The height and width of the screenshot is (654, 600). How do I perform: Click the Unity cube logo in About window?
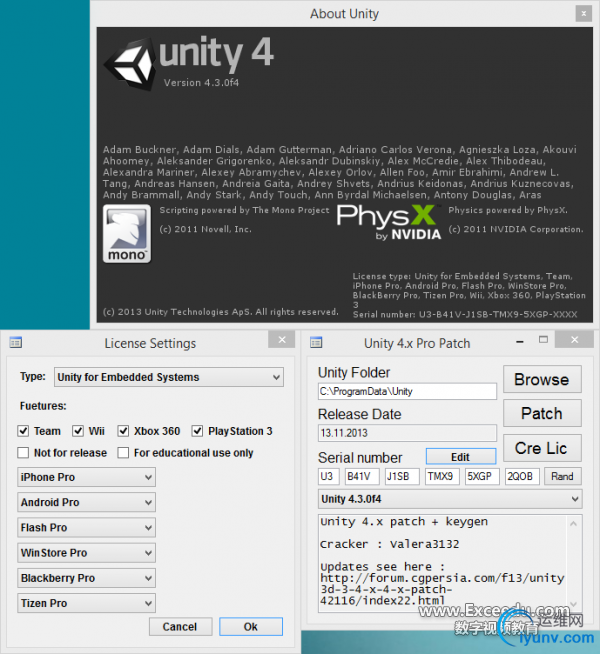(129, 63)
